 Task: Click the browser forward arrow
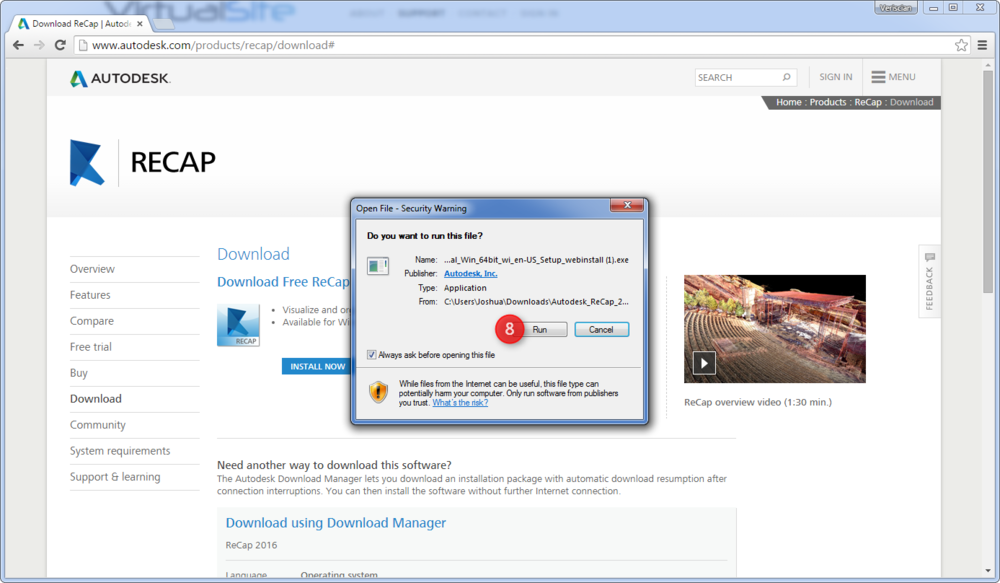[40, 45]
